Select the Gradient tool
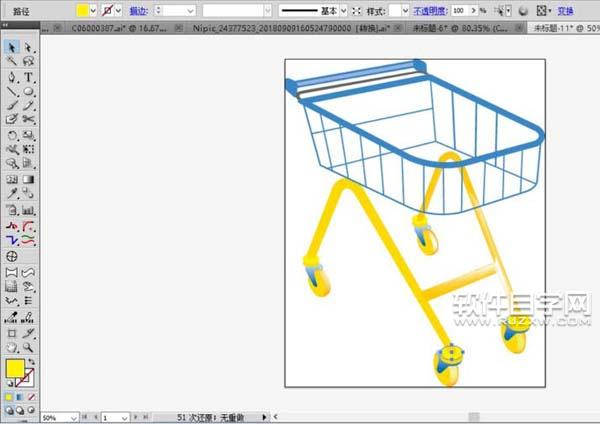The width and height of the screenshot is (600, 424). click(28, 179)
